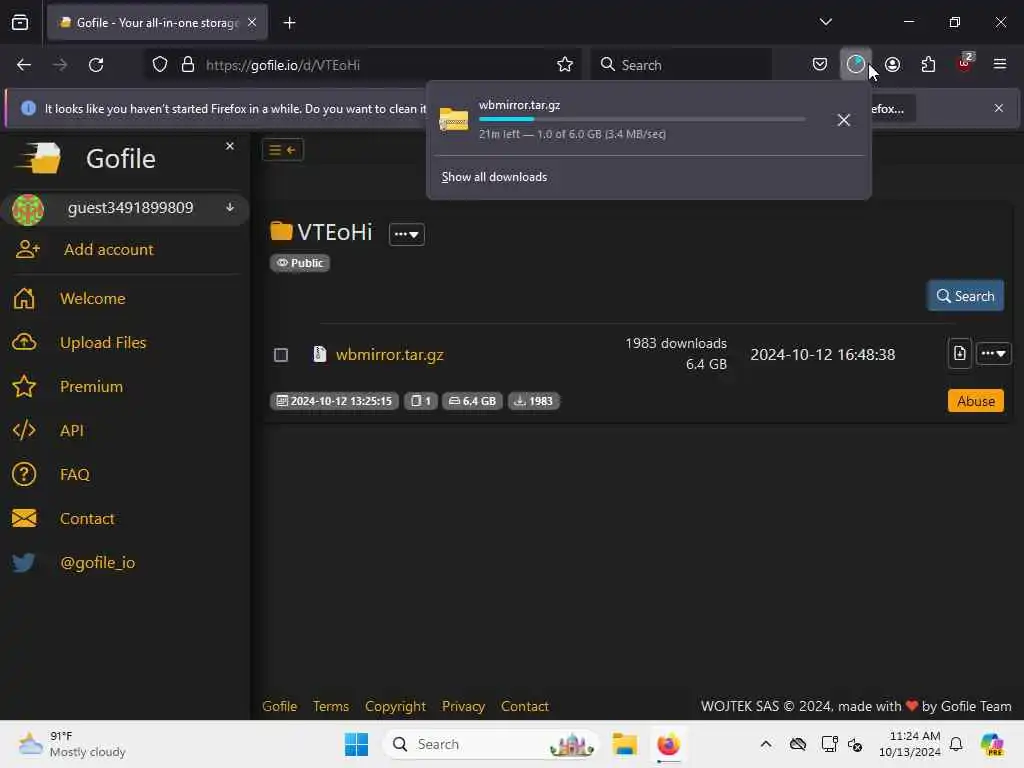Collapse sidebar with the toggle button
Viewport: 1024px width, 768px height.
tap(283, 150)
